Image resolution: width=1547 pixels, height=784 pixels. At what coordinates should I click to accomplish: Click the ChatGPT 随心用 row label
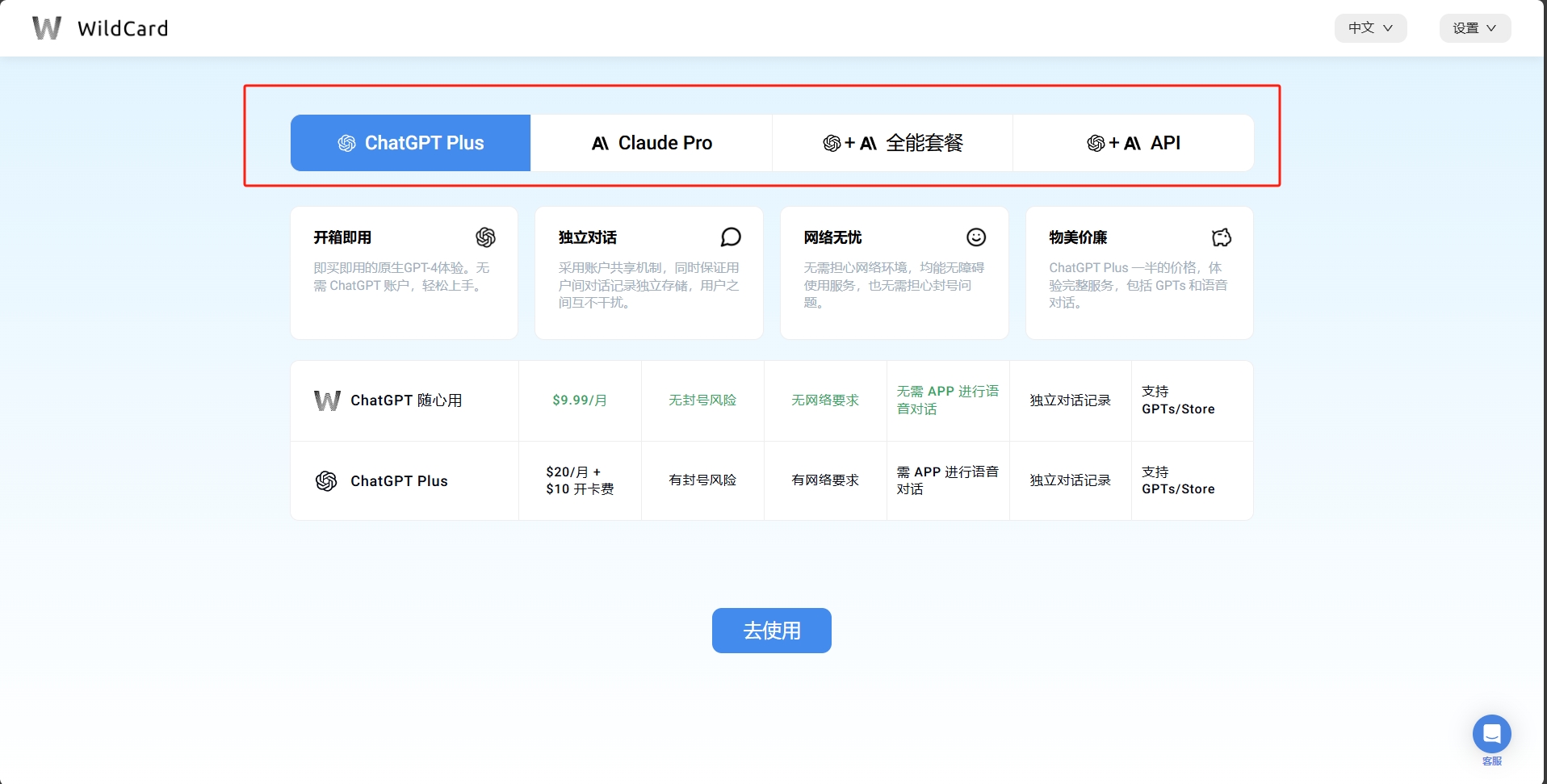[406, 400]
